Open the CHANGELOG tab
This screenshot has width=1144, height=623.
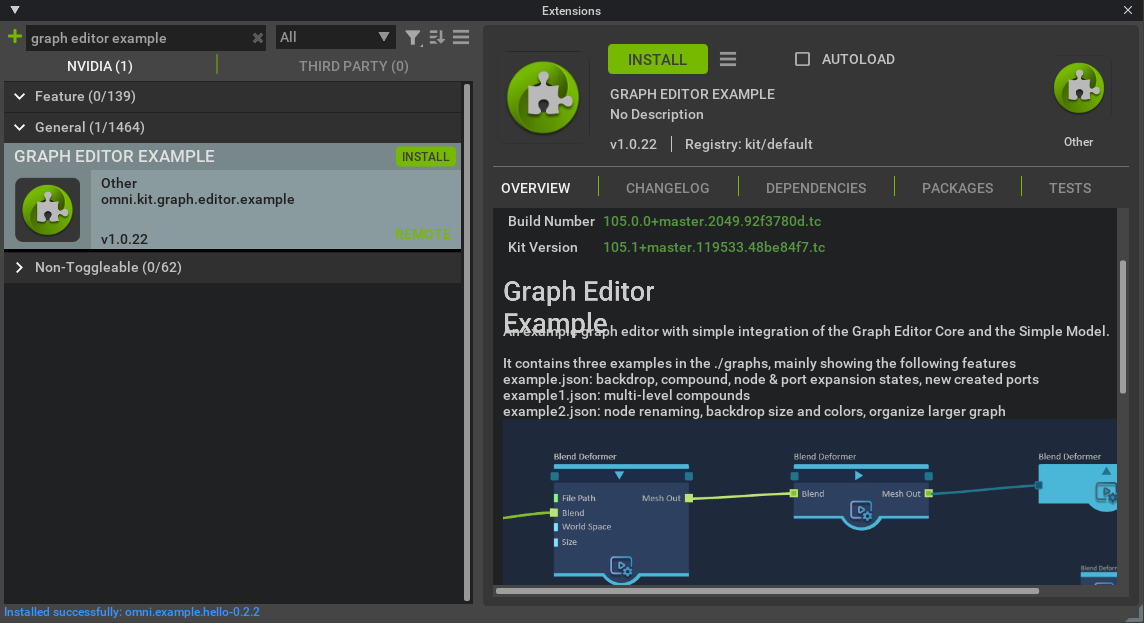[668, 188]
